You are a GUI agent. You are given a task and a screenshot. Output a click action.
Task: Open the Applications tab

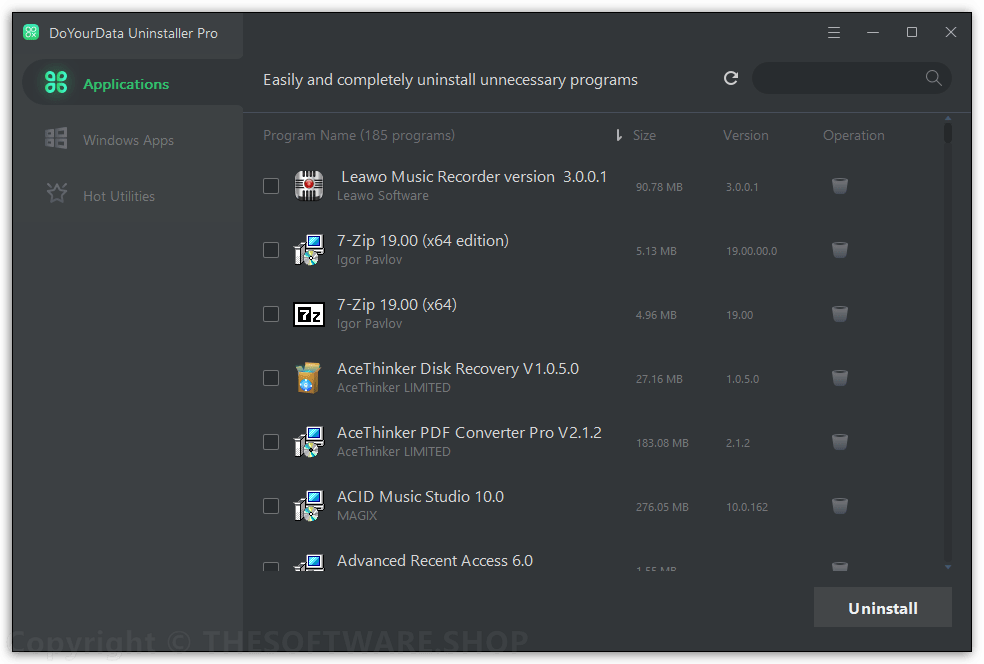132,83
